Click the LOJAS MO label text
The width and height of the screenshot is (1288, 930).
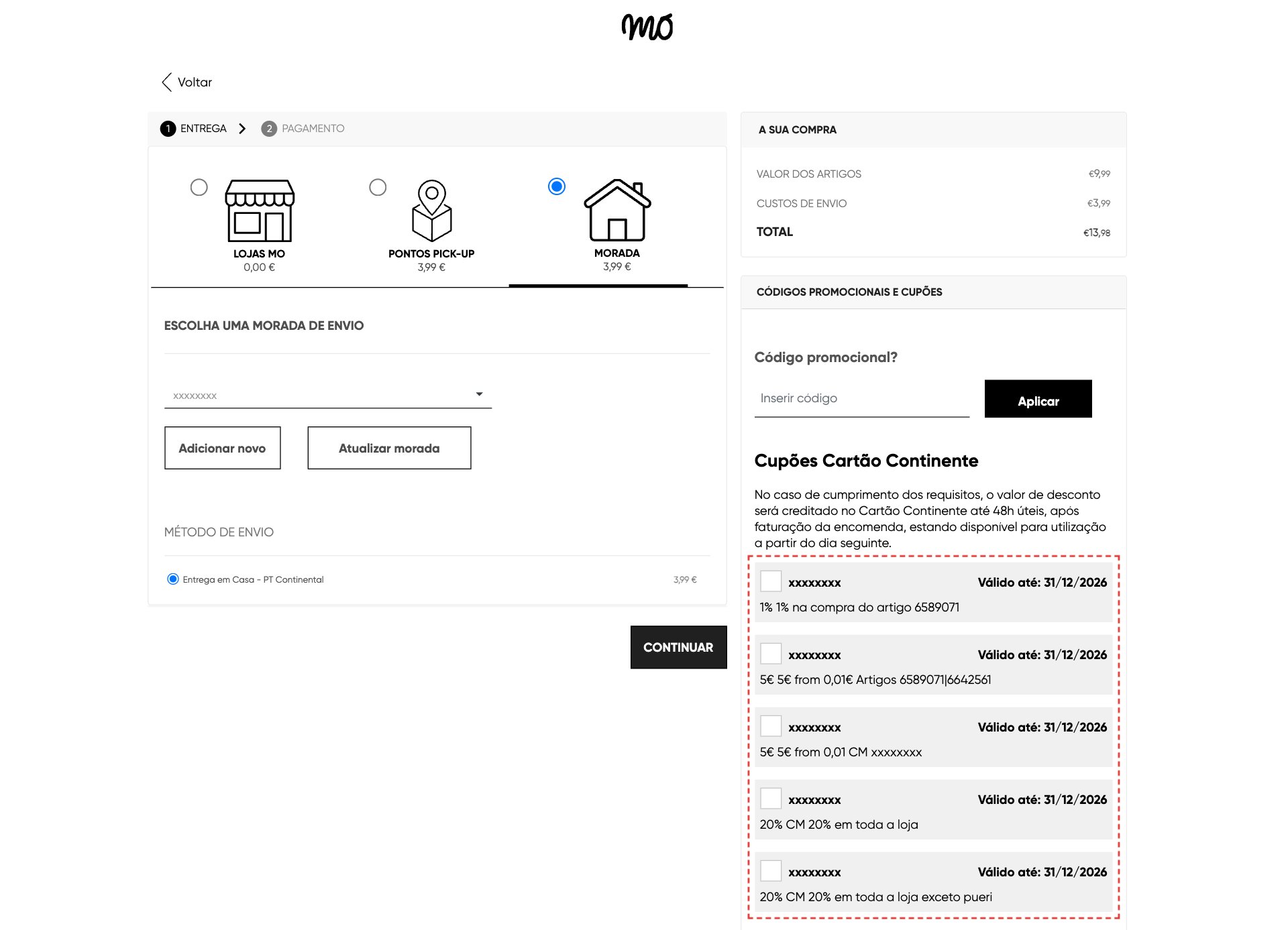(260, 253)
